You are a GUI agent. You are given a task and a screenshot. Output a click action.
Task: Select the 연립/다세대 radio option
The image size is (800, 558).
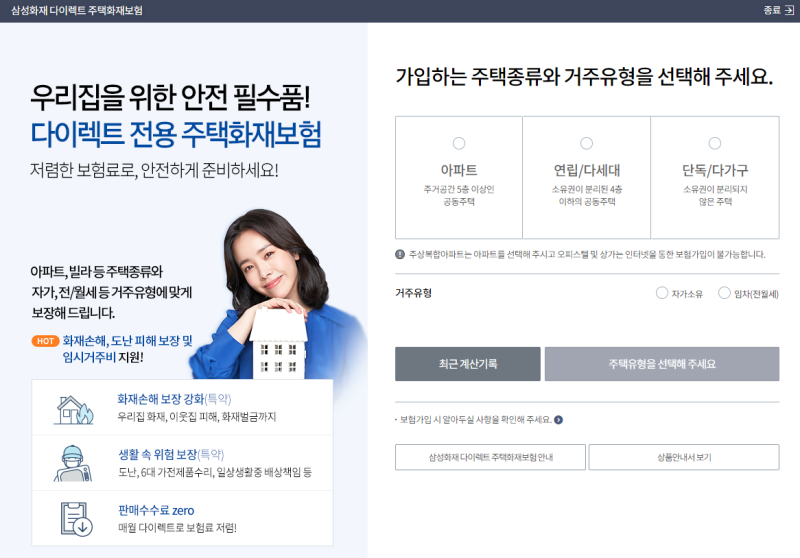587,143
